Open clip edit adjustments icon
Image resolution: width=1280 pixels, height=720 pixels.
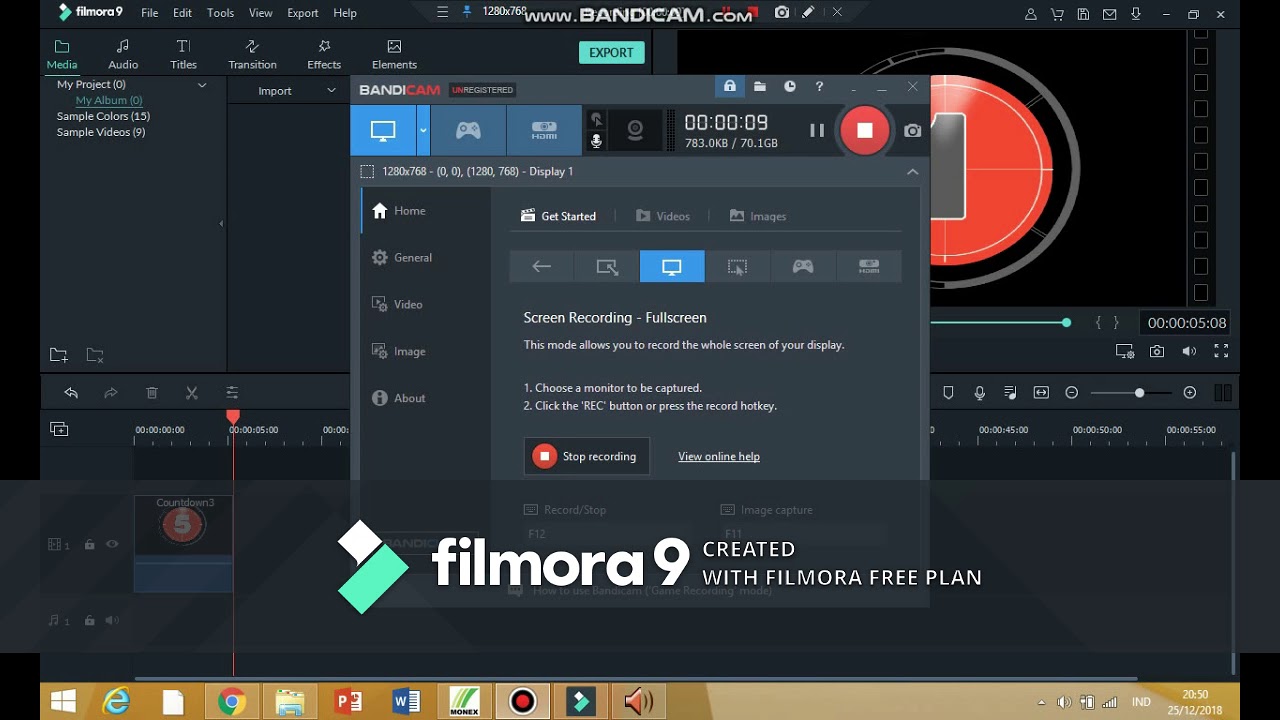(x=232, y=393)
